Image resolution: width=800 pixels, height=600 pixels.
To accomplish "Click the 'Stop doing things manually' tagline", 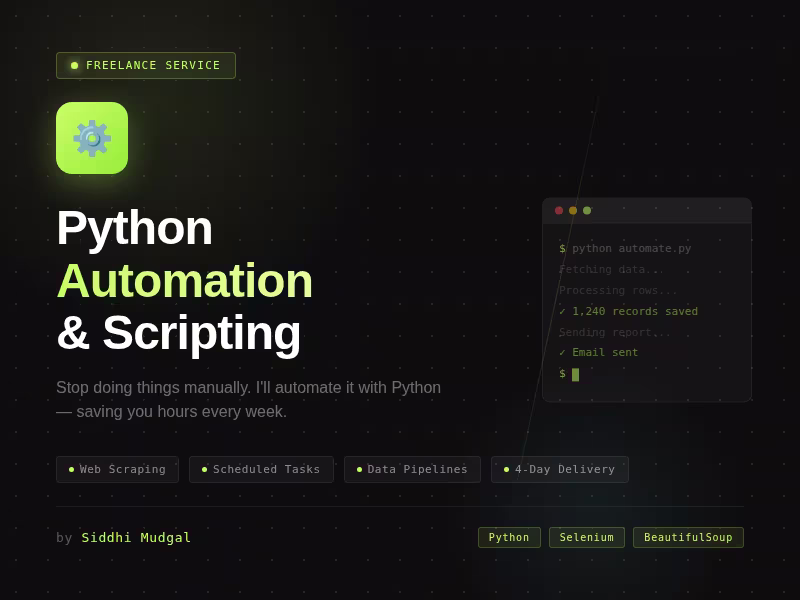I will click(x=248, y=399).
